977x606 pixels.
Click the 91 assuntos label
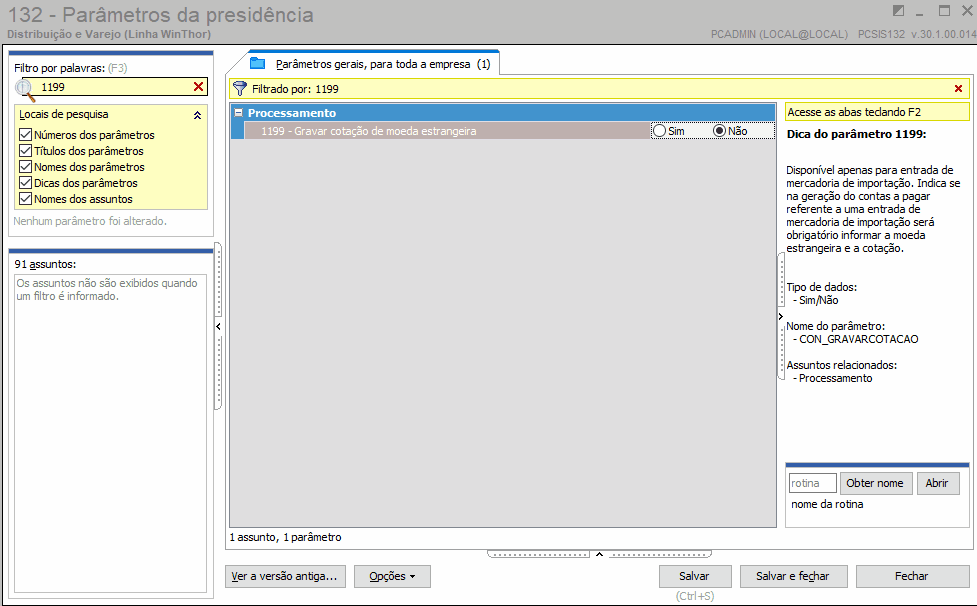[45, 264]
